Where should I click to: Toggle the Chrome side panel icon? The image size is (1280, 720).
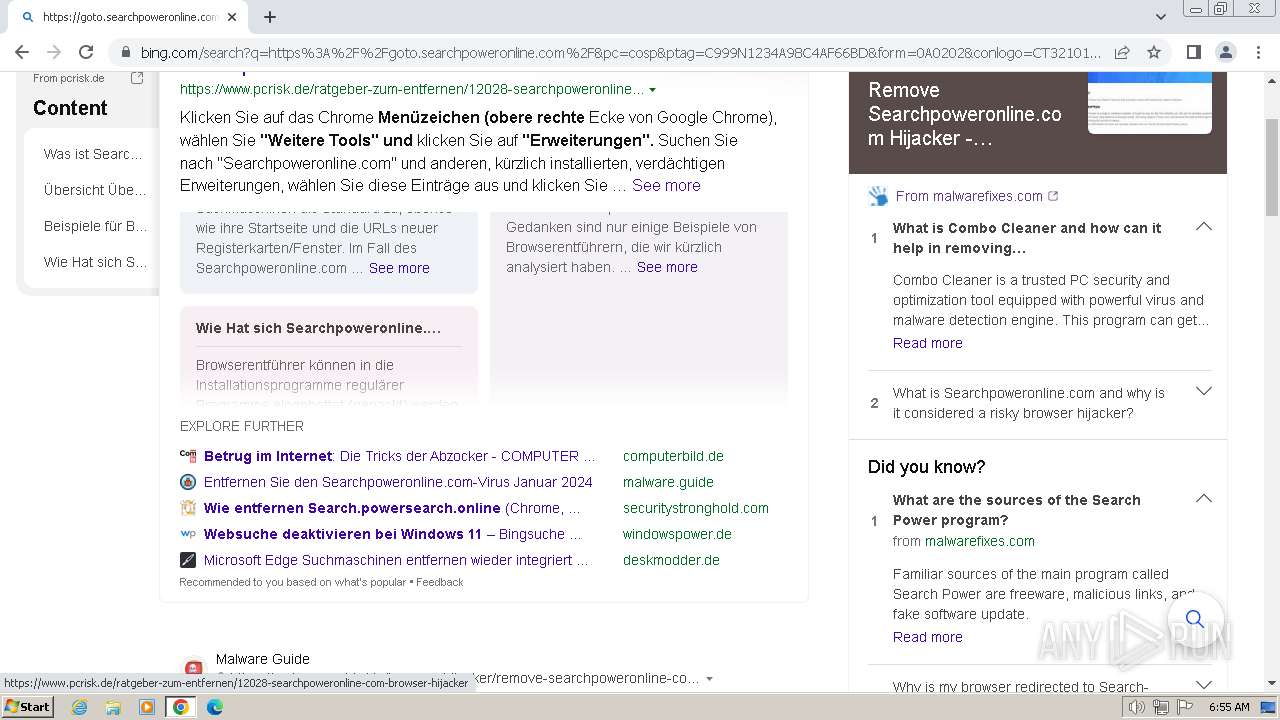coord(1193,52)
